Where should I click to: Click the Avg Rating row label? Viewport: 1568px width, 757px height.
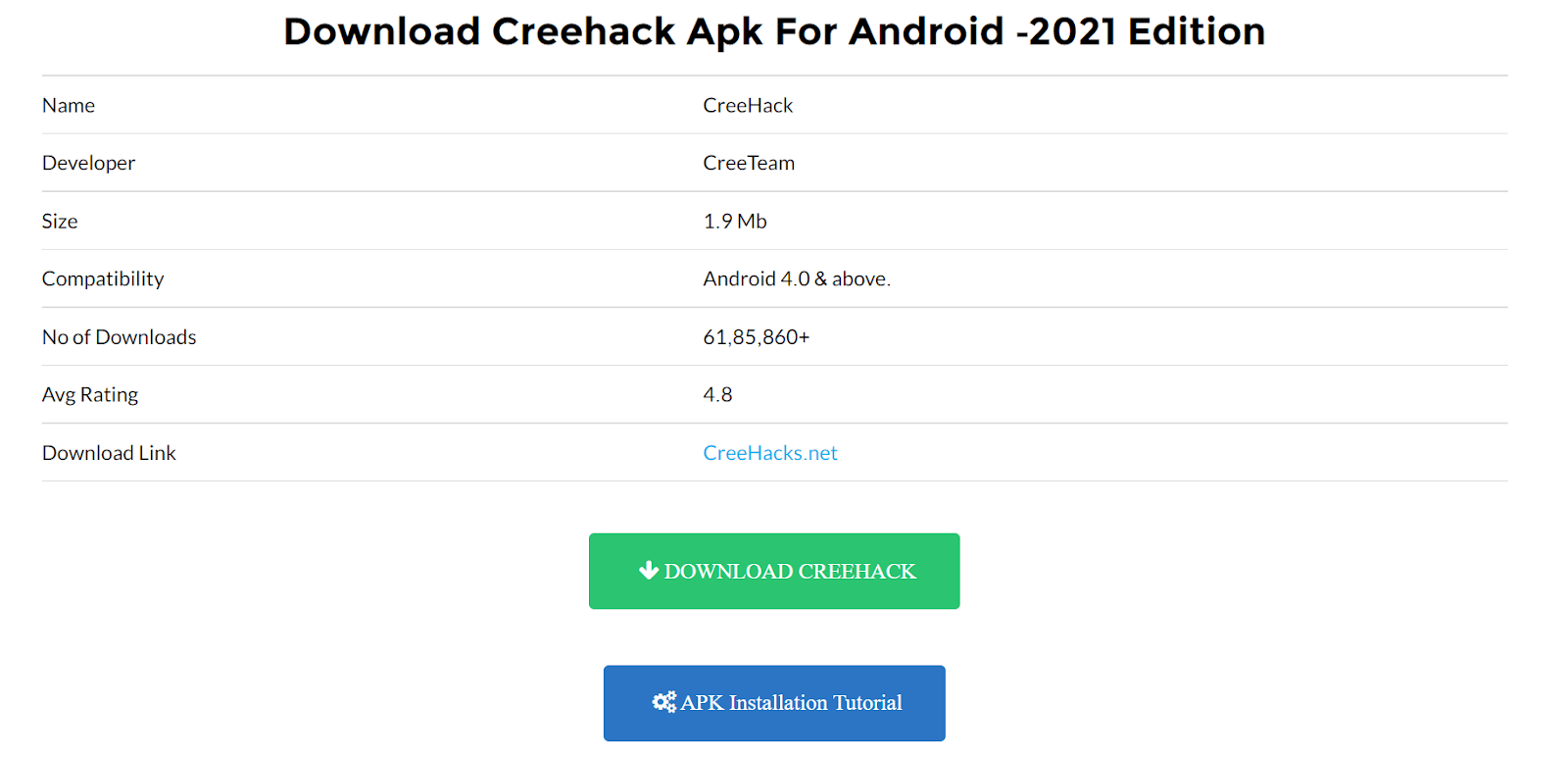[90, 394]
